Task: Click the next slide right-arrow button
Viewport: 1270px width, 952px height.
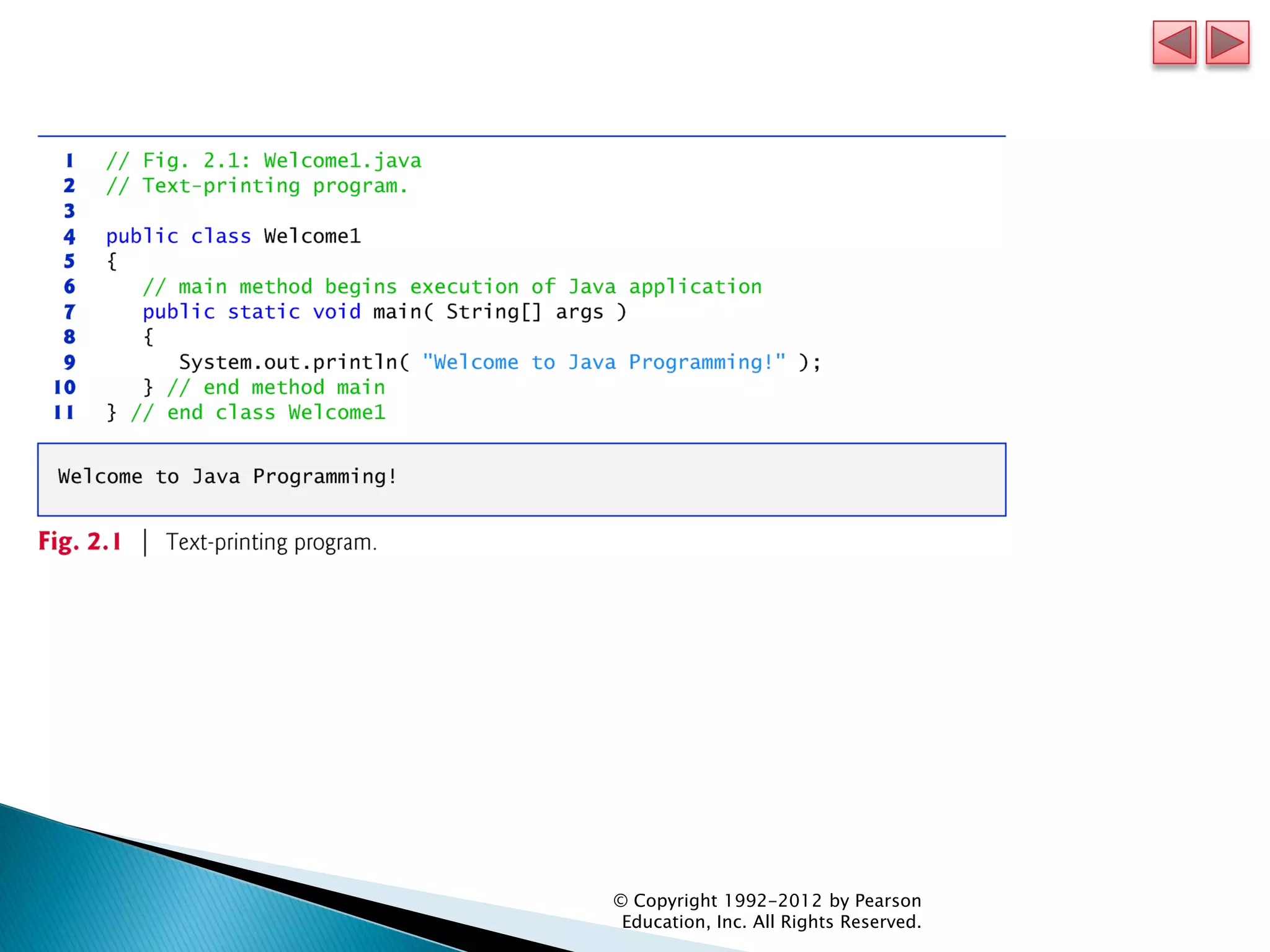Action: coord(1227,43)
